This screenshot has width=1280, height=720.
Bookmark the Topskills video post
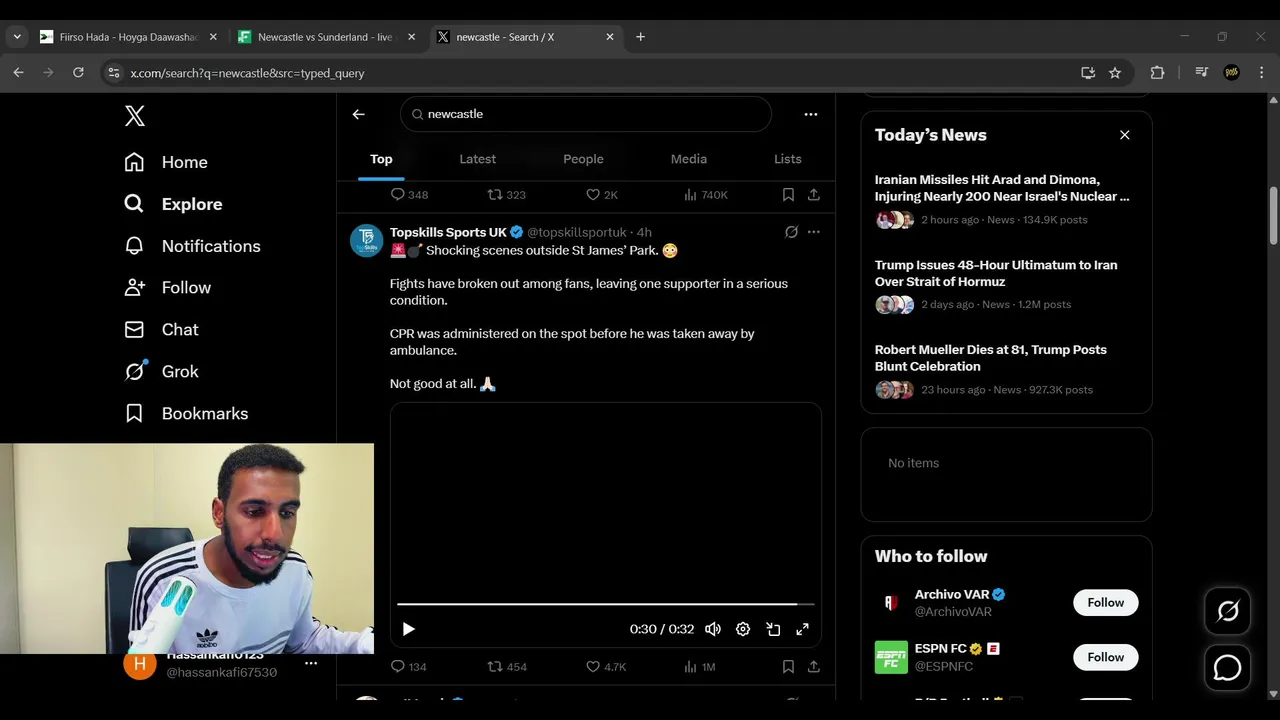point(788,666)
